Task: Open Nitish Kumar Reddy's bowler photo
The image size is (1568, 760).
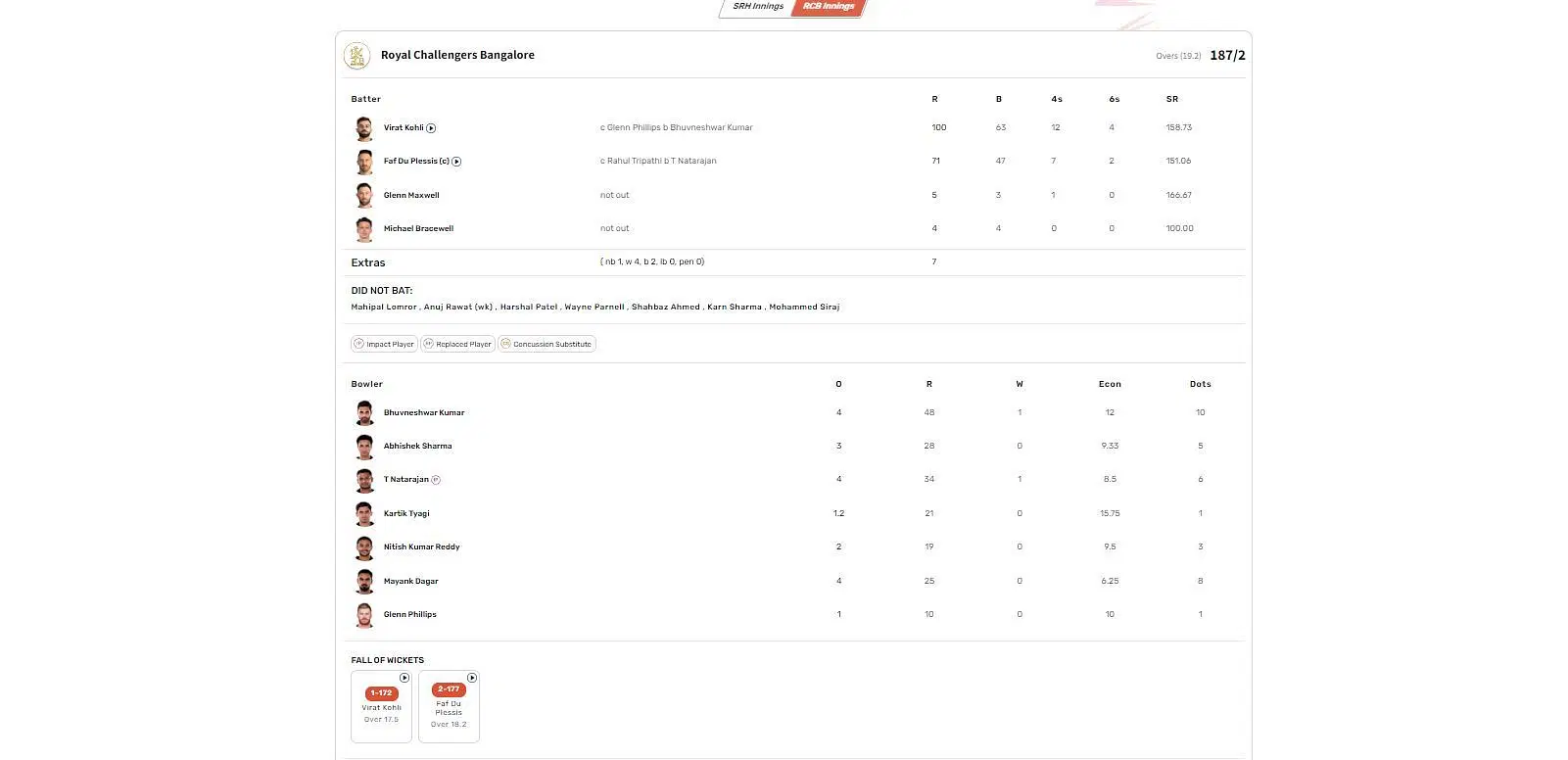Action: [364, 547]
